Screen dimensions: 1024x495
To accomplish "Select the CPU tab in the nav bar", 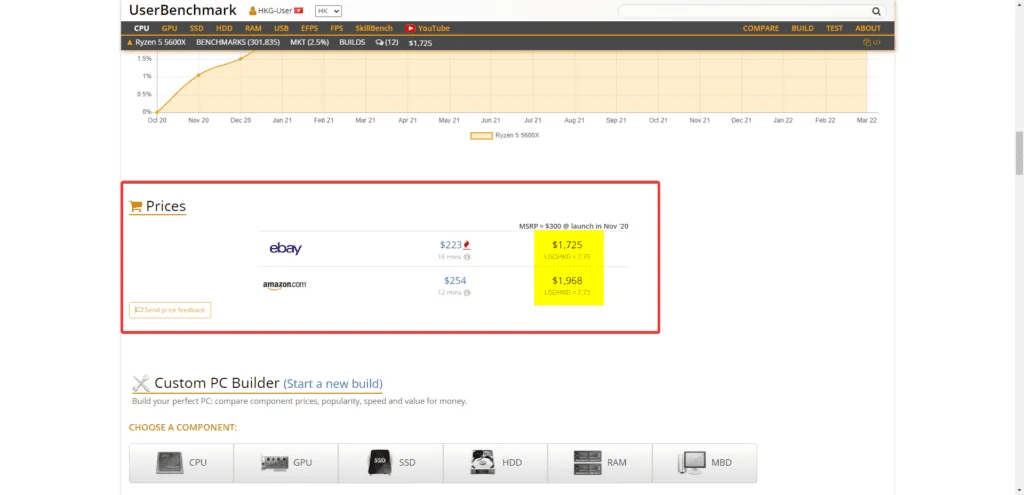I will (142, 28).
